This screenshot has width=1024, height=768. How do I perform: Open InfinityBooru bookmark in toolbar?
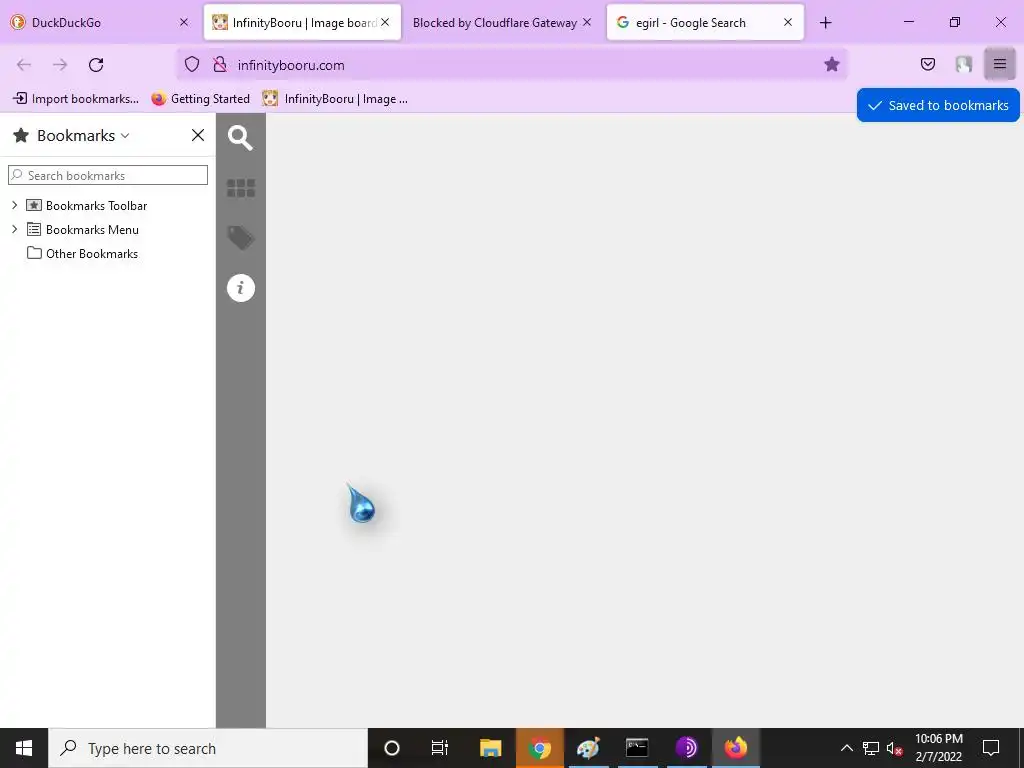335,99
